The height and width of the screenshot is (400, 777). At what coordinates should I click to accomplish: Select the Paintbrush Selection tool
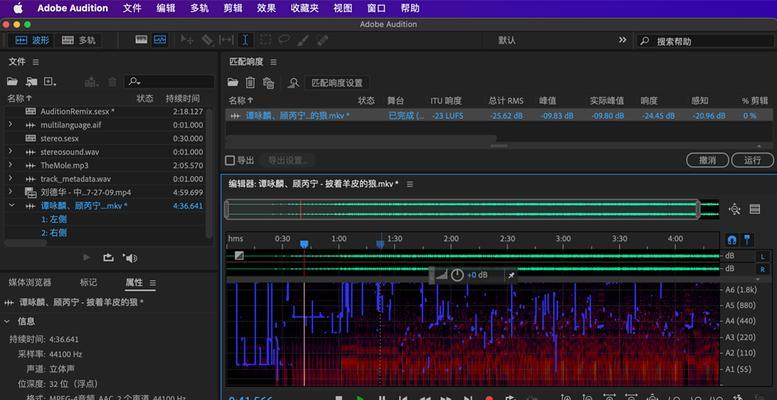coord(303,41)
